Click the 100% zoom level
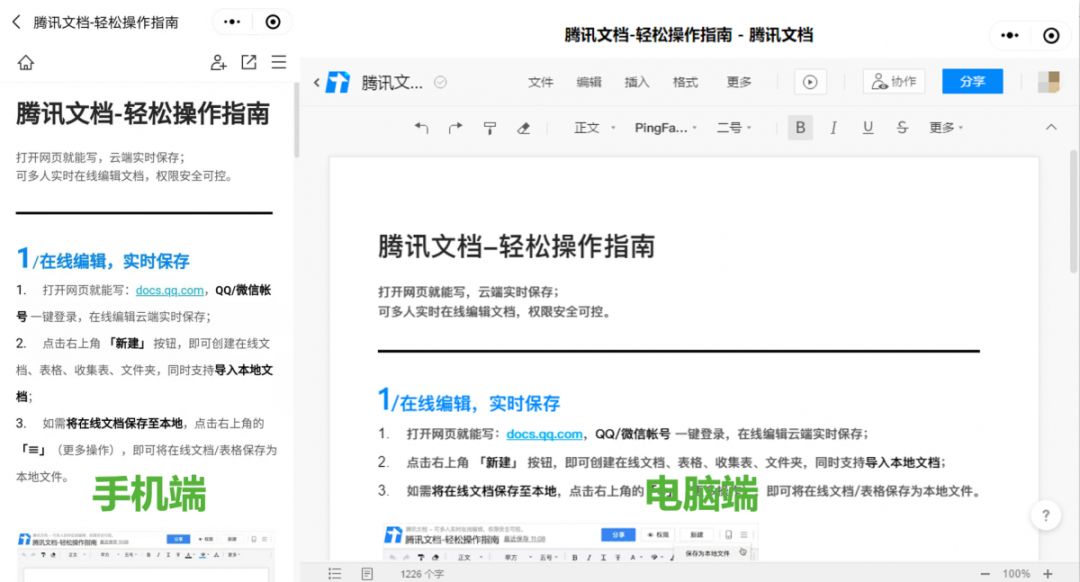This screenshot has width=1080, height=582. coord(1016,574)
